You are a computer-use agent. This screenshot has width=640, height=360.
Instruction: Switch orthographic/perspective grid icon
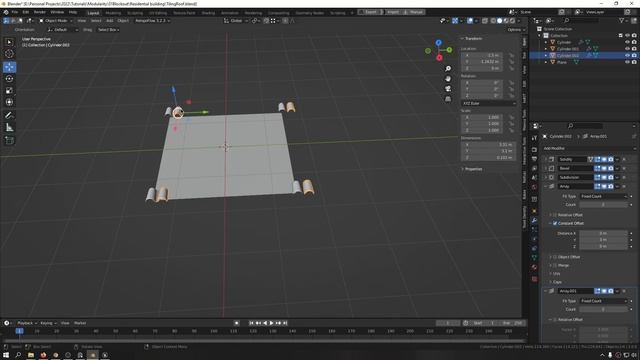tap(448, 99)
